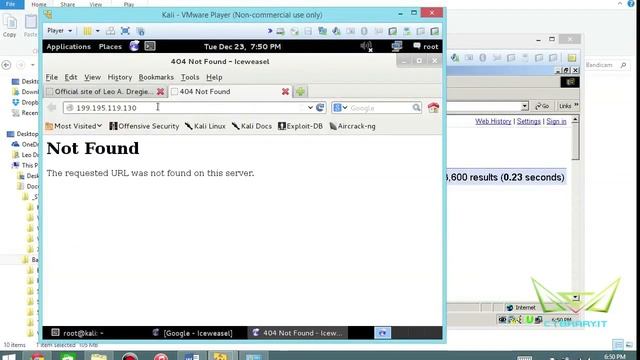The width and height of the screenshot is (640, 360).
Task: Open the root user menu
Action: (x=426, y=47)
